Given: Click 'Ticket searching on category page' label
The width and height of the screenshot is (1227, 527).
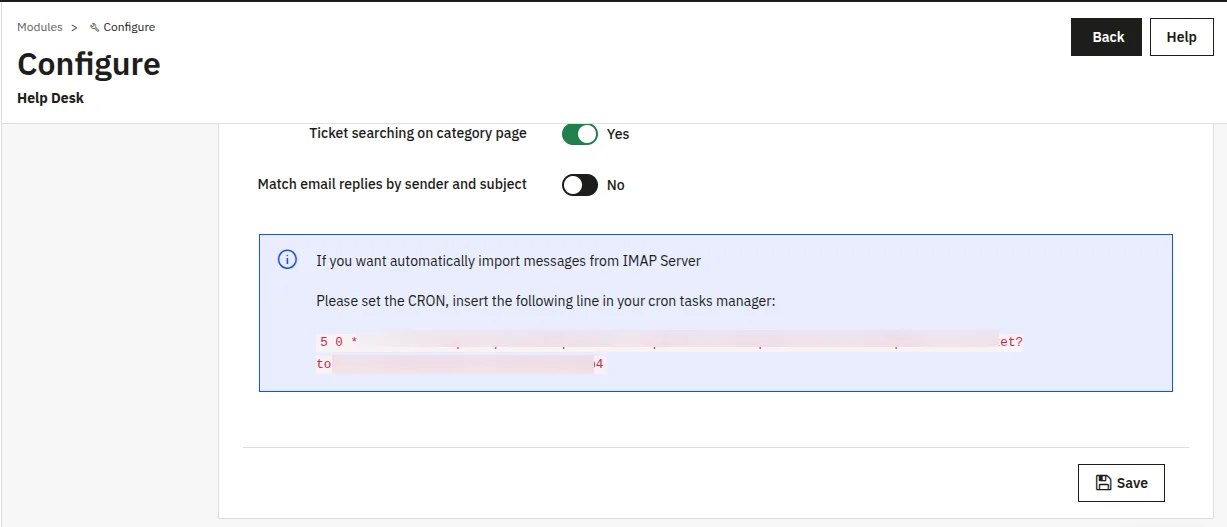Looking at the screenshot, I should (x=418, y=133).
